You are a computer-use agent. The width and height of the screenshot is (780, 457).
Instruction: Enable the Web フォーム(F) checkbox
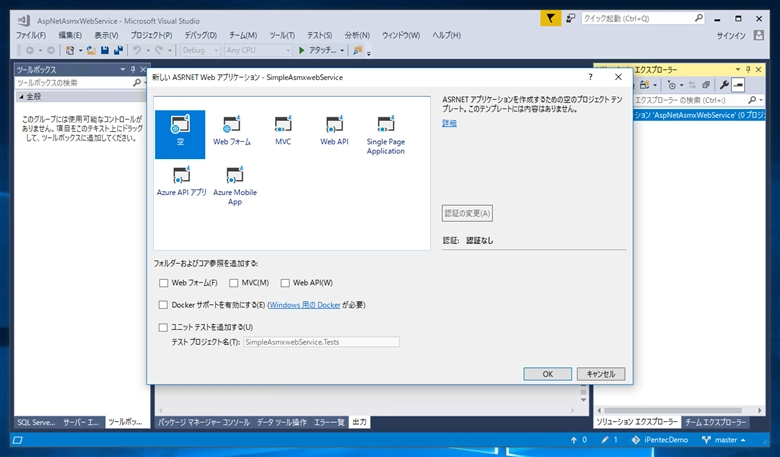coord(163,283)
